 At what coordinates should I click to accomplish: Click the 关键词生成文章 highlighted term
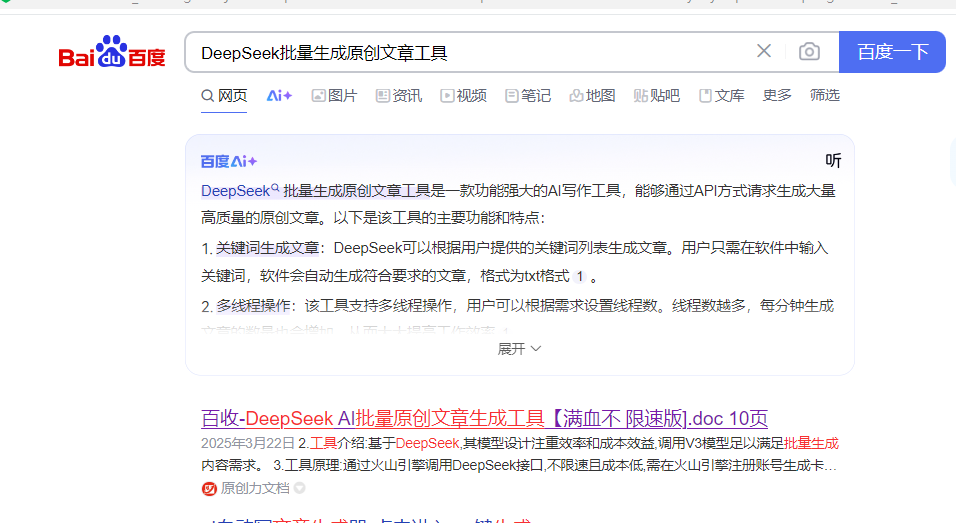click(x=268, y=248)
